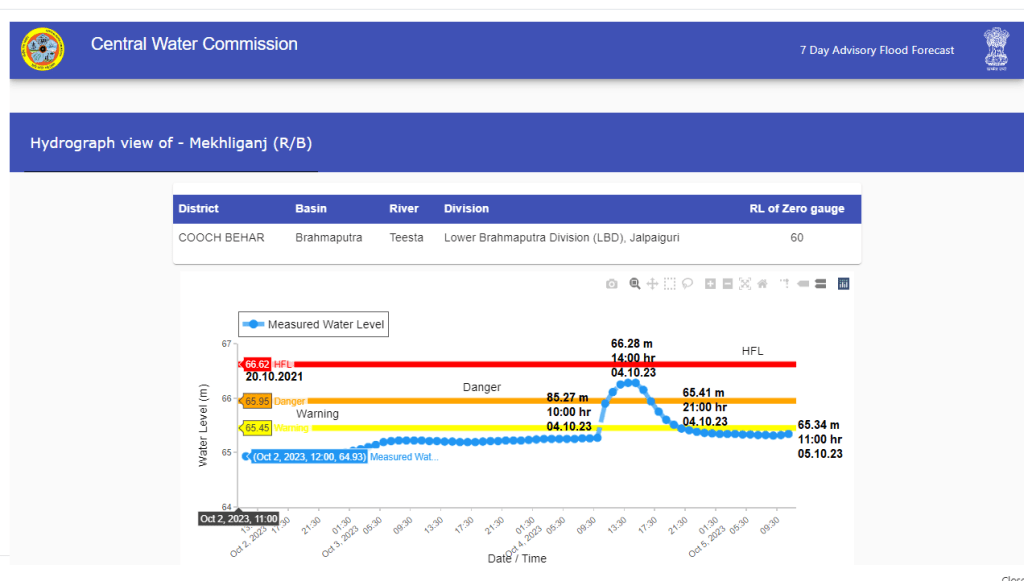Image resolution: width=1024 pixels, height=581 pixels.
Task: Toggle compare data on hover
Action: [820, 284]
